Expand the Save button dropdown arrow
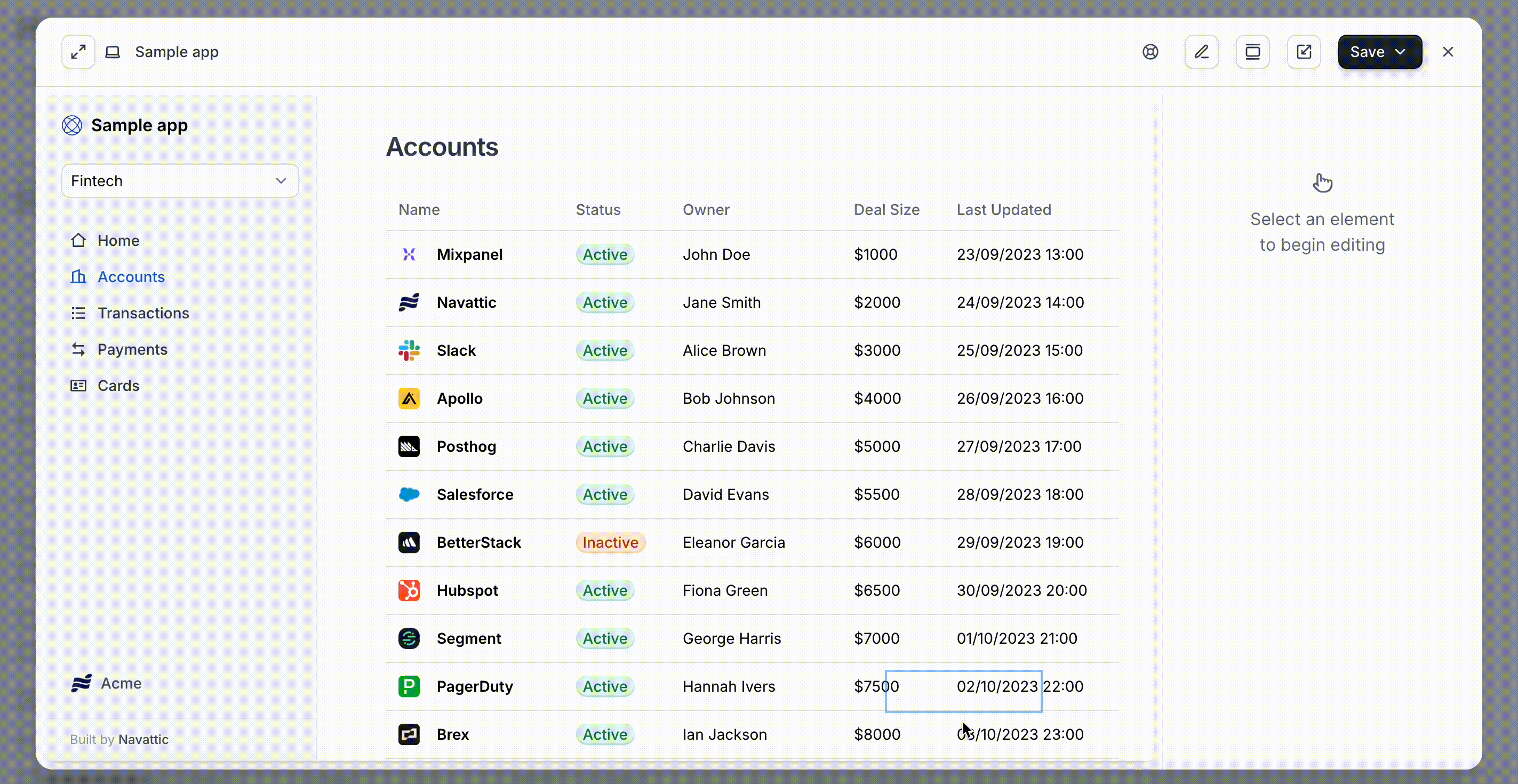 [x=1401, y=52]
